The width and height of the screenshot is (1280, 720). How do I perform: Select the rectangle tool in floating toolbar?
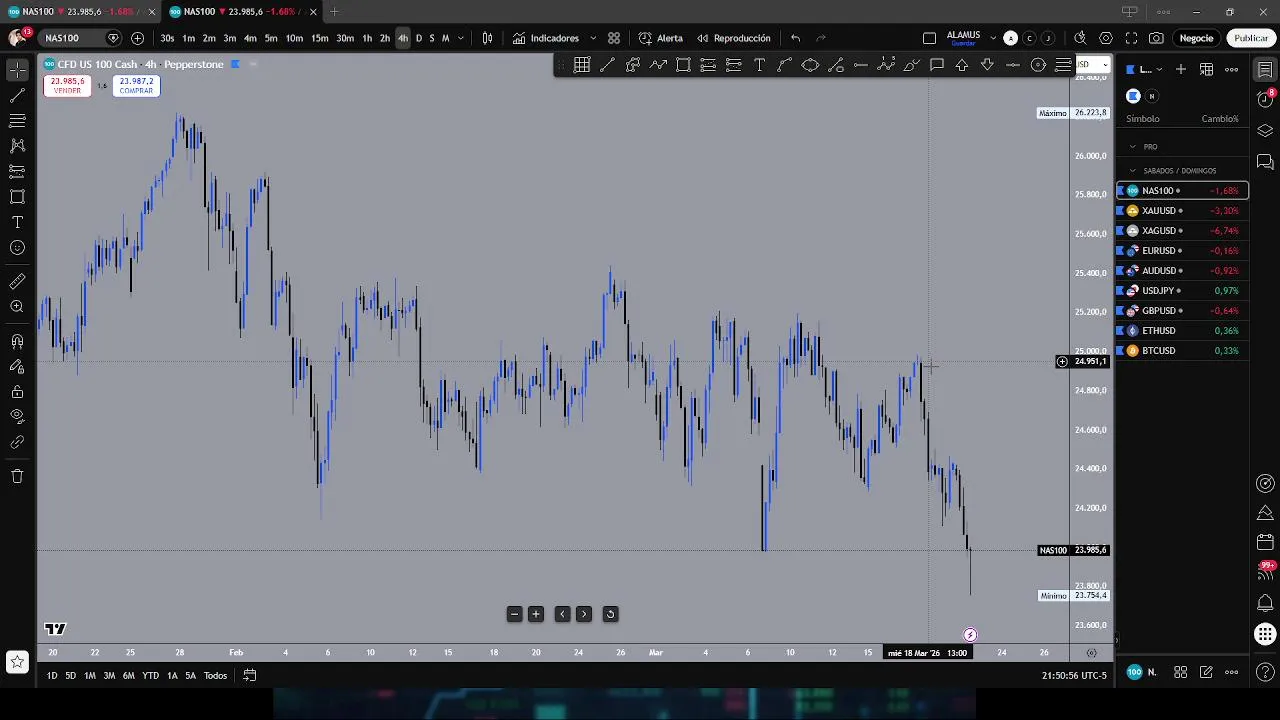[683, 65]
